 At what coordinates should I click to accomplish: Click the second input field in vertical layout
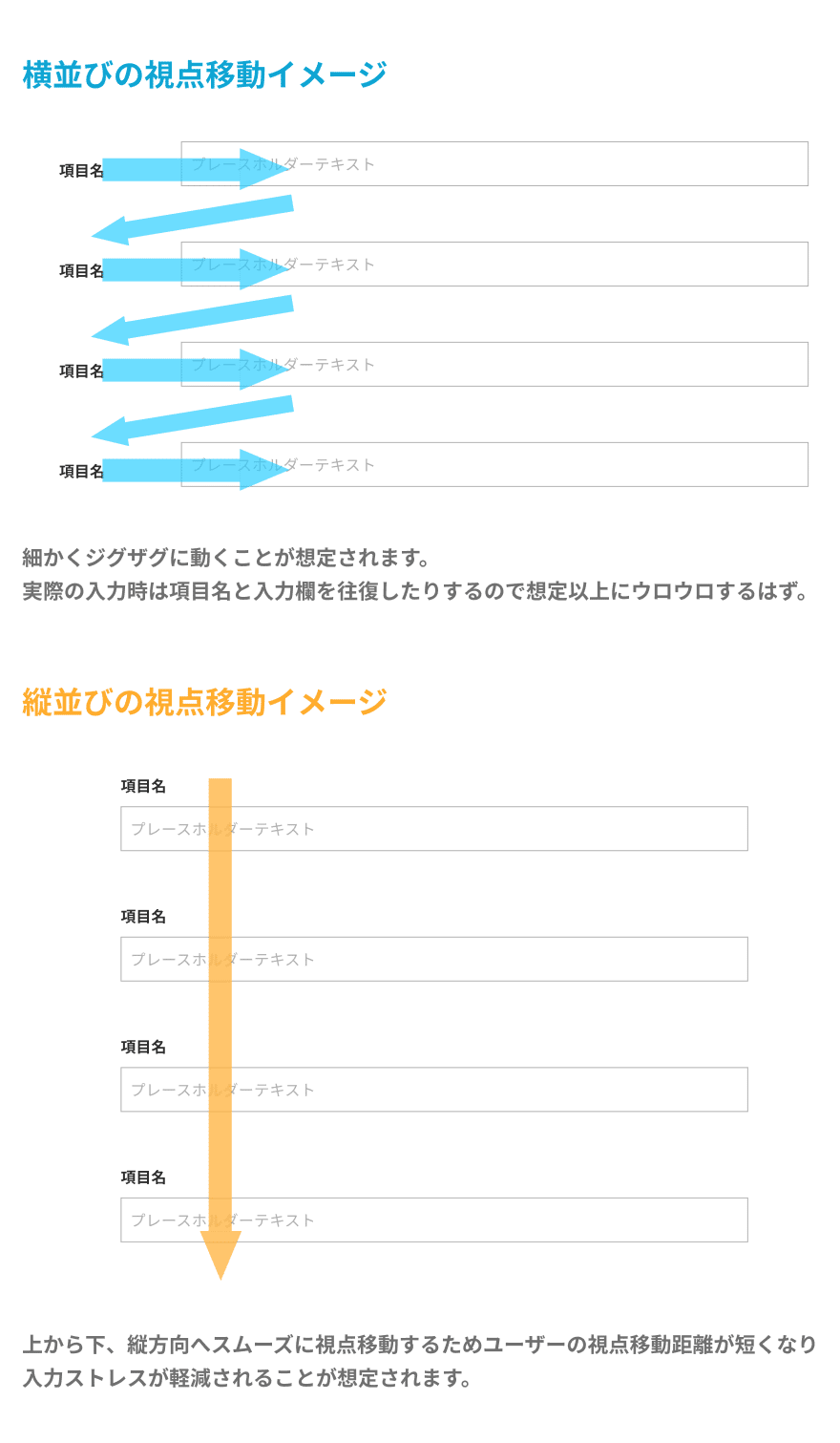pos(477,959)
